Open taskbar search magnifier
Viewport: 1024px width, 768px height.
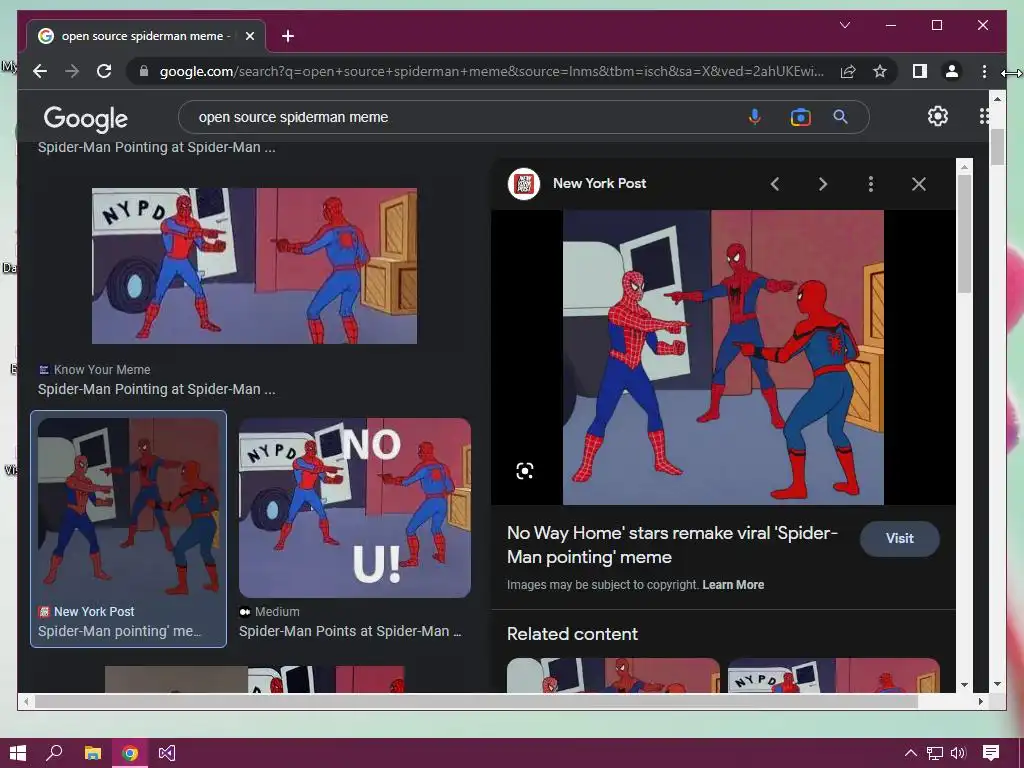coord(55,753)
